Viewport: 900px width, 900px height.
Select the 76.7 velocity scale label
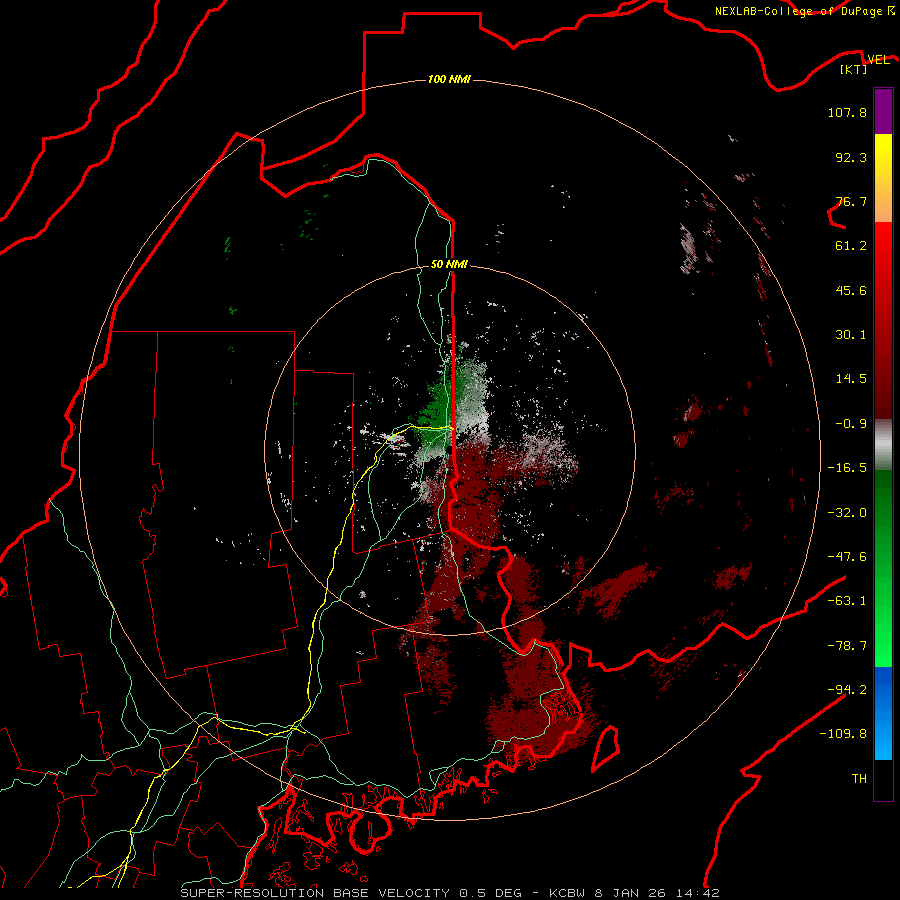point(851,201)
